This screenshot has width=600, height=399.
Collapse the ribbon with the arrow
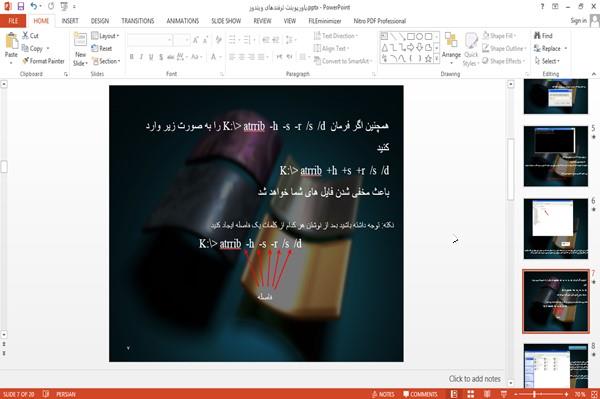(x=593, y=74)
